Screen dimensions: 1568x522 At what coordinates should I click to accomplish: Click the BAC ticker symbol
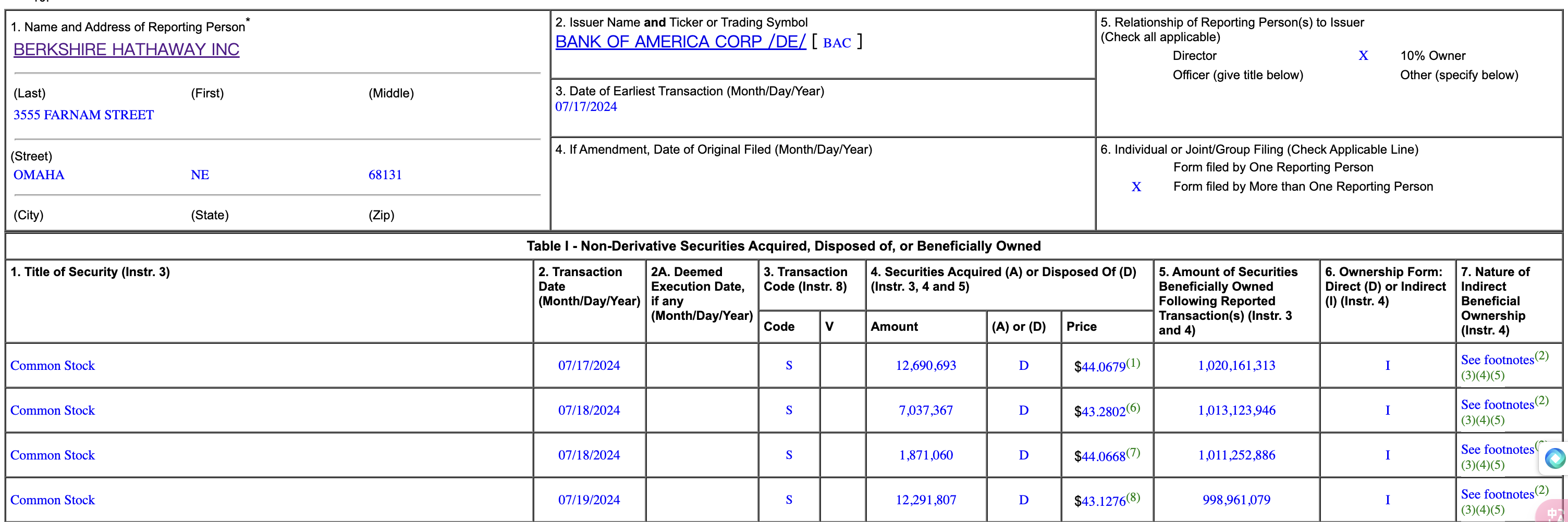tap(836, 43)
